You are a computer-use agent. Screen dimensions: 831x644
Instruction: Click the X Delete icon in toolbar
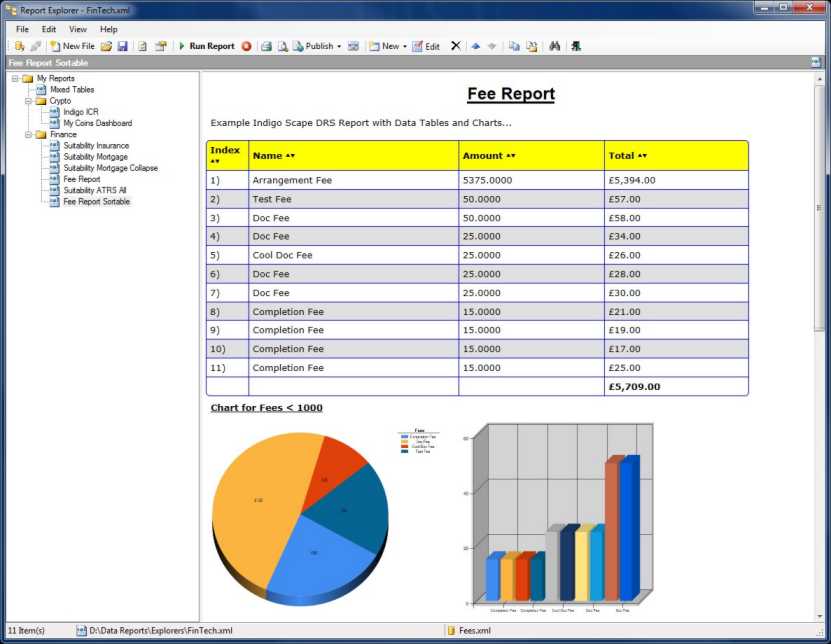[x=456, y=46]
